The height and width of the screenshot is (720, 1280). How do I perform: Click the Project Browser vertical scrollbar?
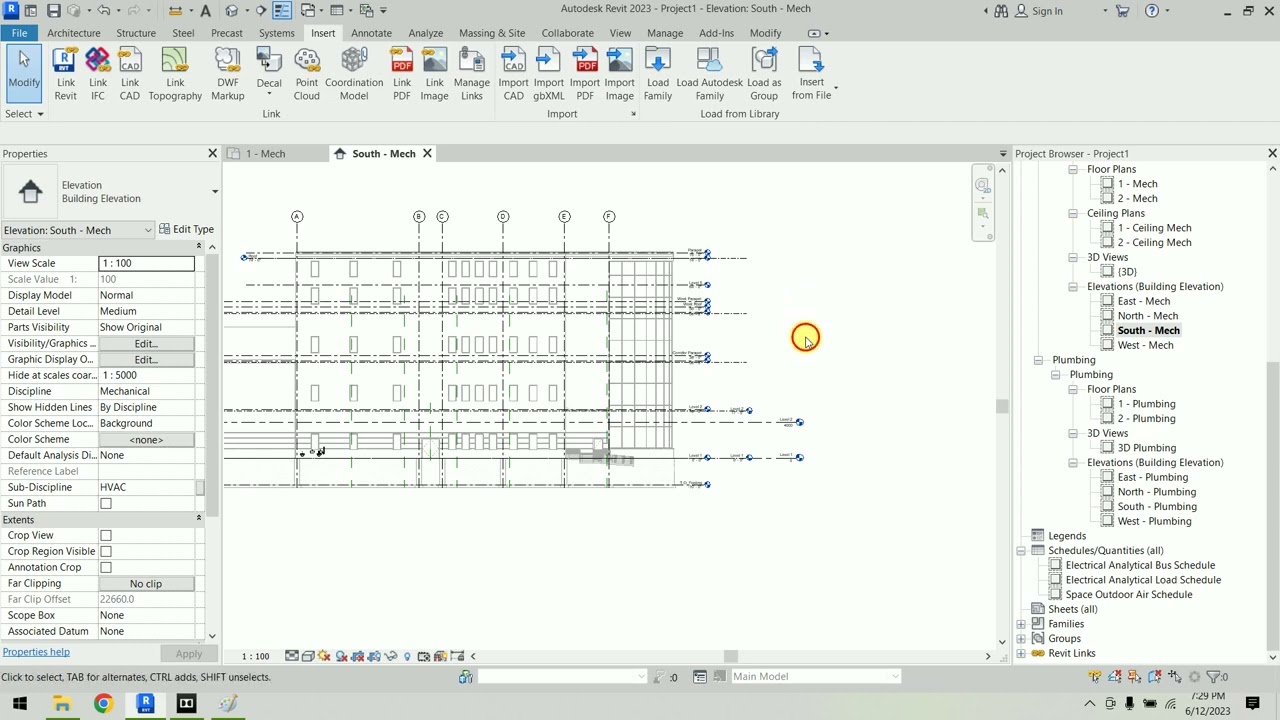pos(1272,505)
